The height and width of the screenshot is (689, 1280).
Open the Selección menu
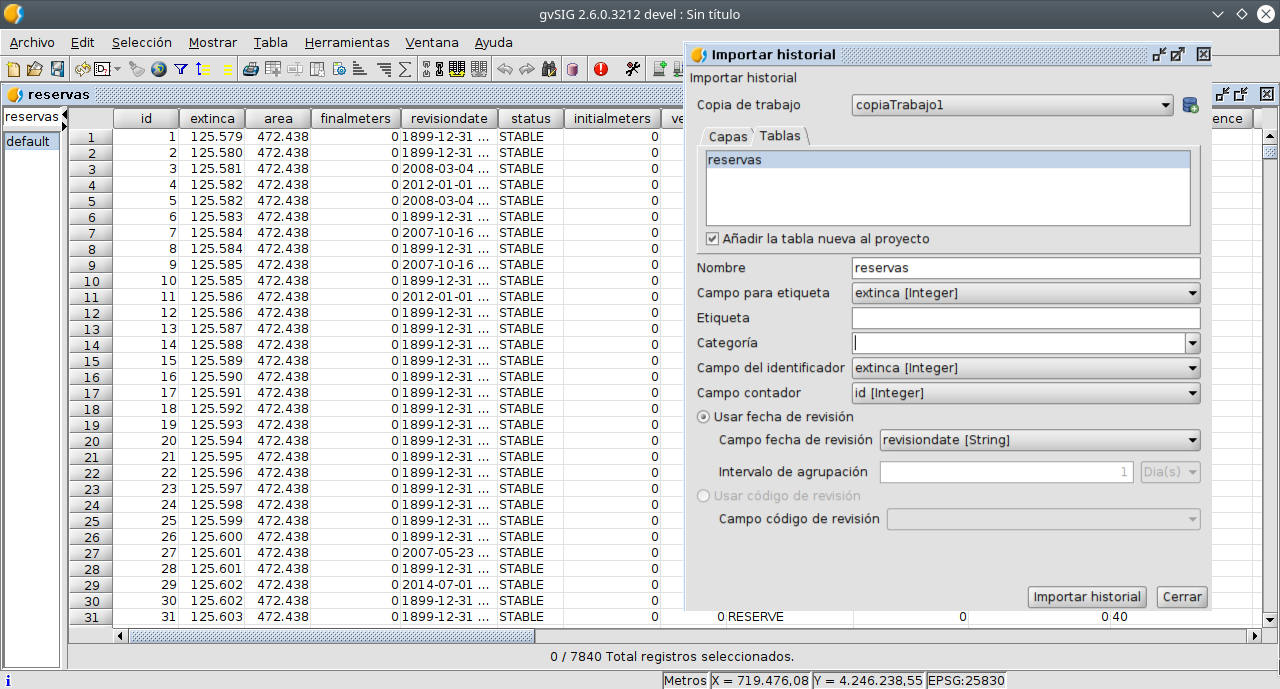142,43
